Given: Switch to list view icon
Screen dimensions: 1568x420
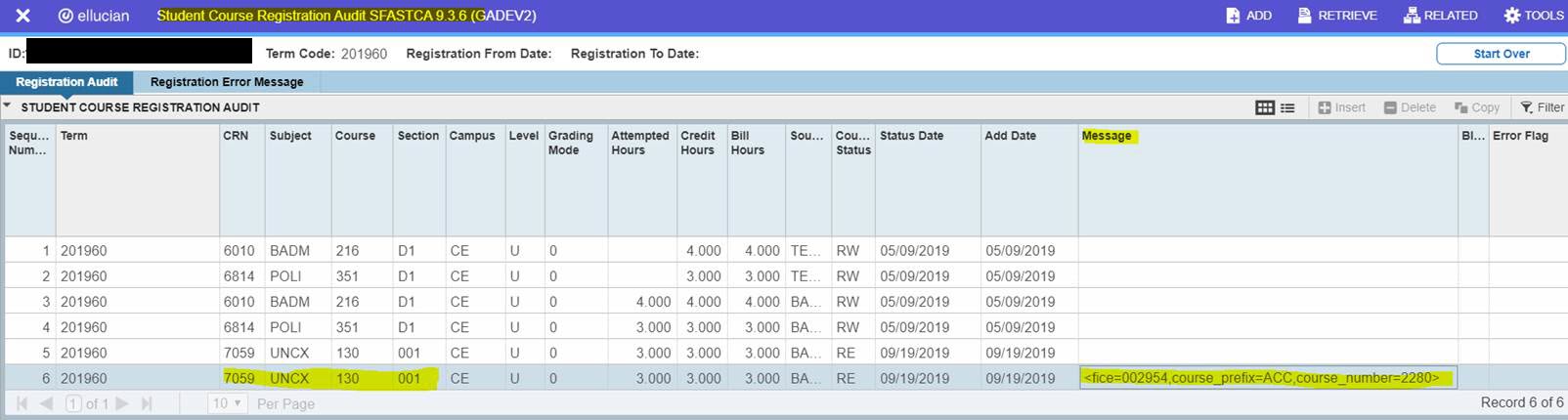Looking at the screenshot, I should pos(1287,107).
